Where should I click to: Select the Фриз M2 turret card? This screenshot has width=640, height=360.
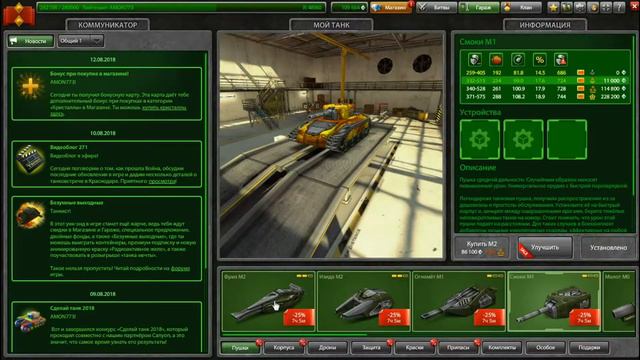pos(268,301)
